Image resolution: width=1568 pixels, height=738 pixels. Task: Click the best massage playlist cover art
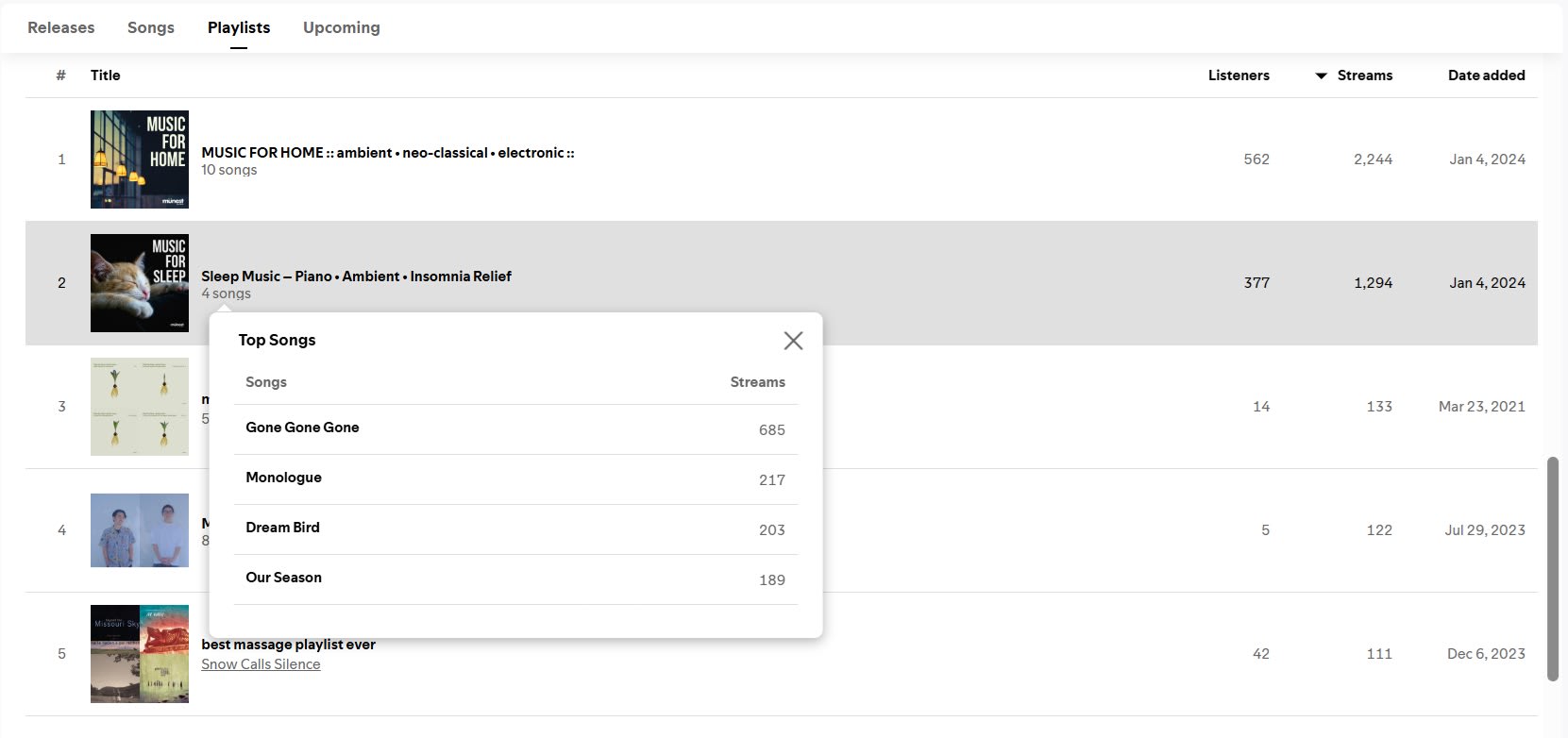[140, 654]
